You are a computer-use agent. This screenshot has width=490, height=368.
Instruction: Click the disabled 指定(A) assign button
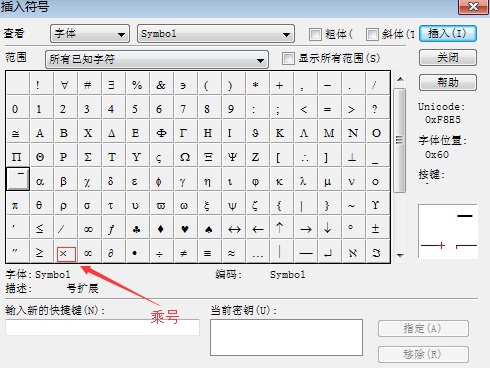click(423, 328)
